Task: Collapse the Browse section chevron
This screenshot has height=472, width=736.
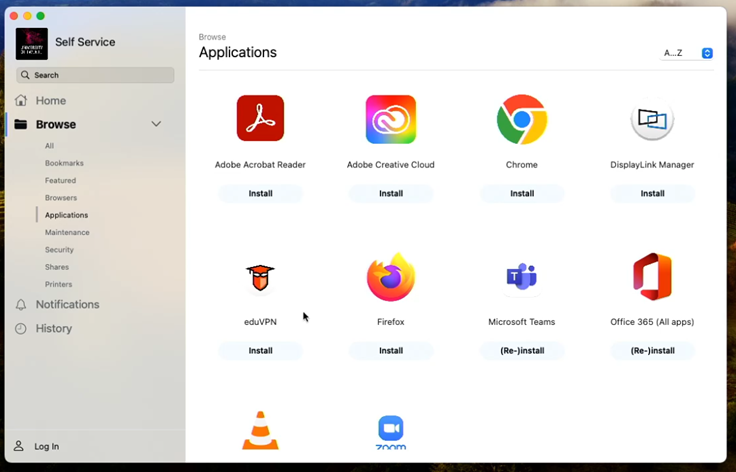Action: pyautogui.click(x=156, y=124)
